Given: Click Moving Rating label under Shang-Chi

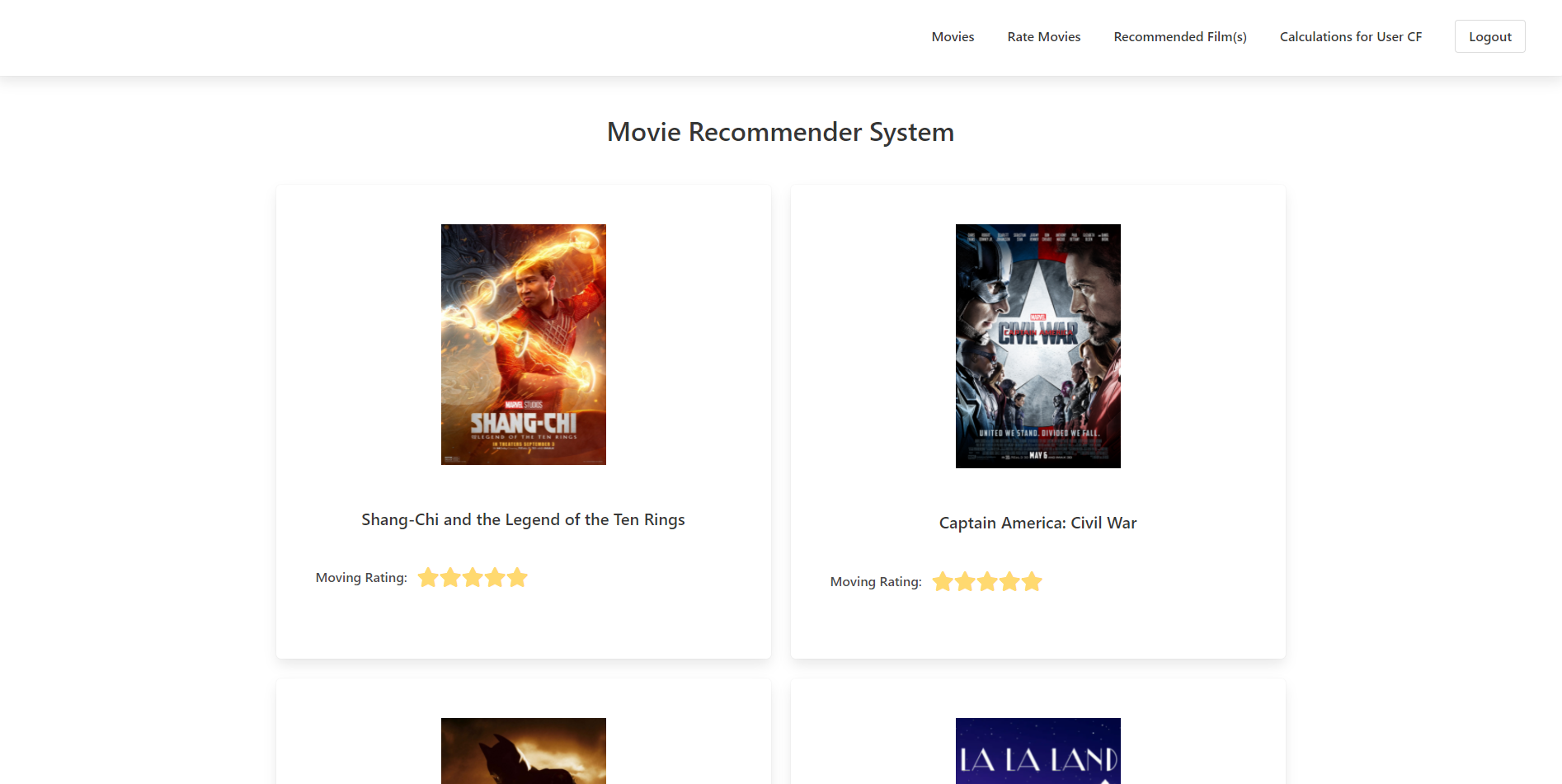Looking at the screenshot, I should tap(361, 578).
